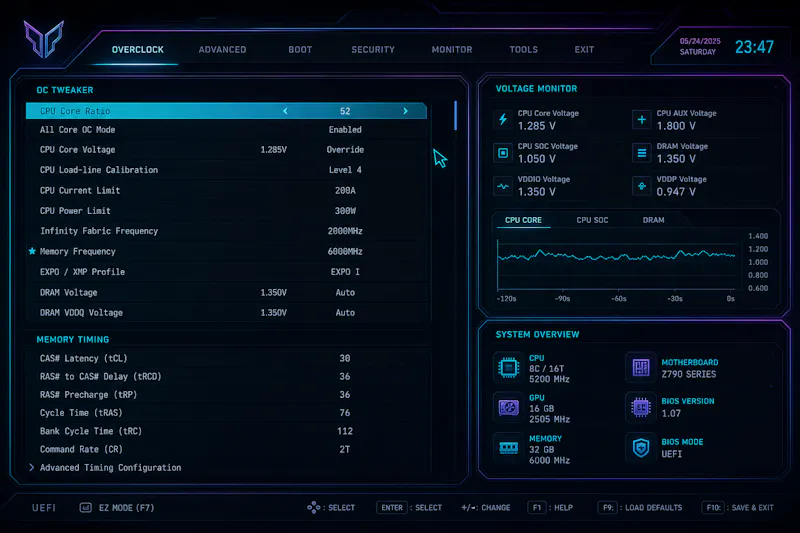The width and height of the screenshot is (800, 533).
Task: Select the CPU Current Limit 200A value
Action: coord(345,190)
